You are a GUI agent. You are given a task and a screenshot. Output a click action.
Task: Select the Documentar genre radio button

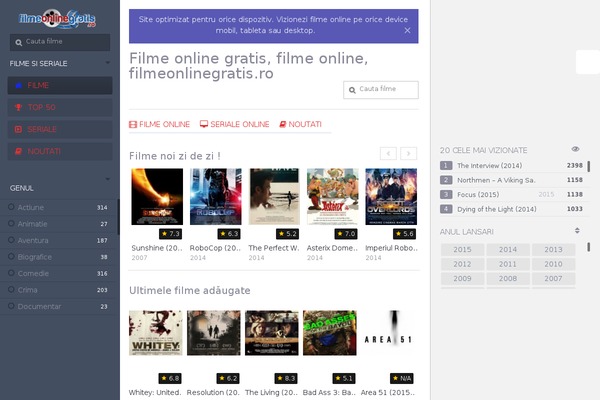coord(11,306)
